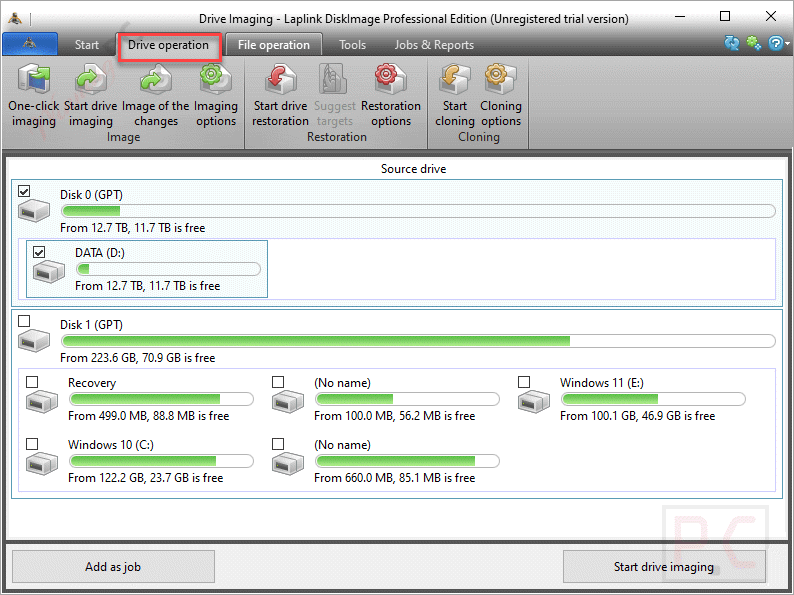
Task: Open the File operation tab
Action: coord(273,45)
